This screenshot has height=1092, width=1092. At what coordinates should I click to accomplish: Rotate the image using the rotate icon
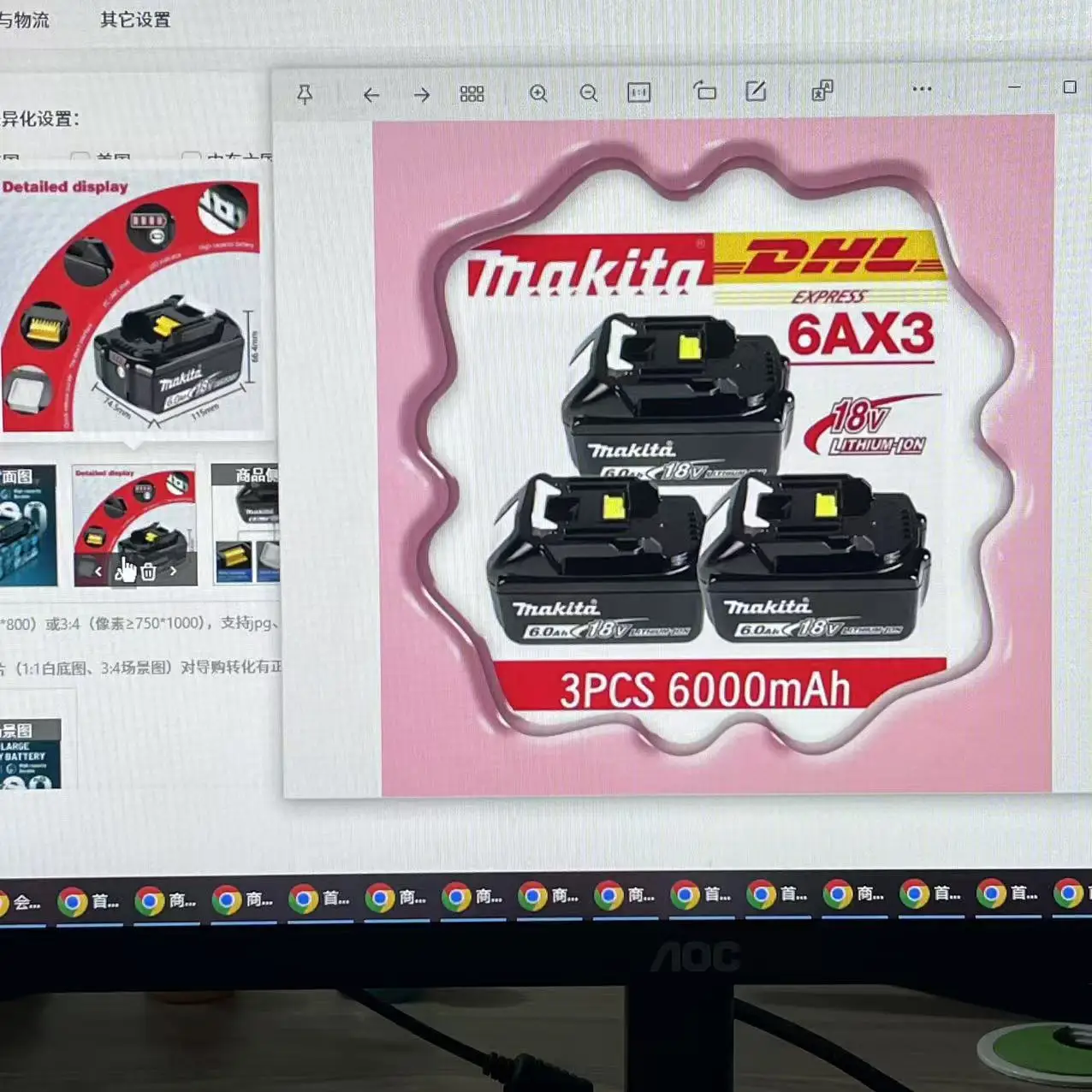[704, 91]
